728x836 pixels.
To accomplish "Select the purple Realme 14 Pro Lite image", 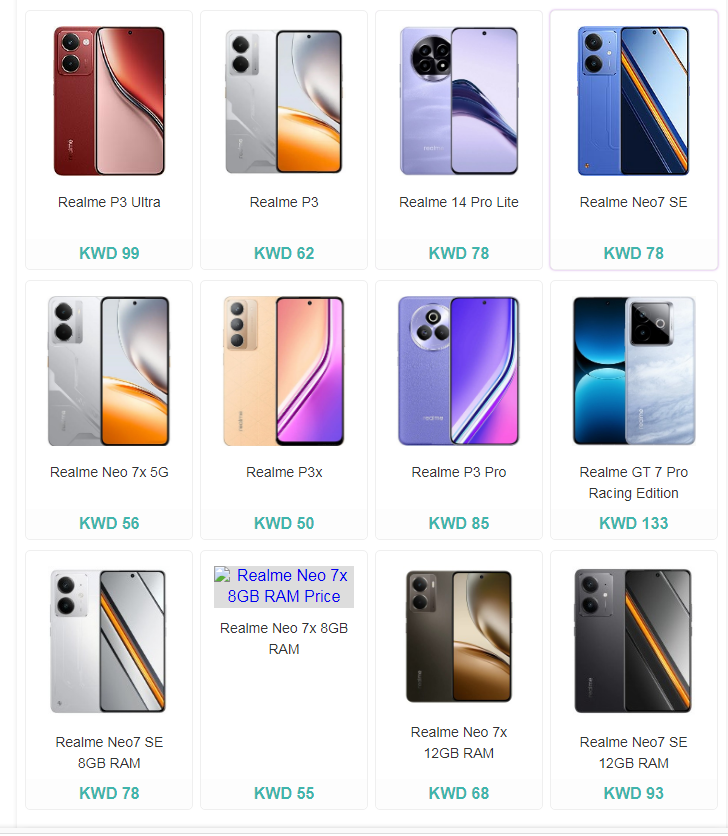I will coord(459,101).
